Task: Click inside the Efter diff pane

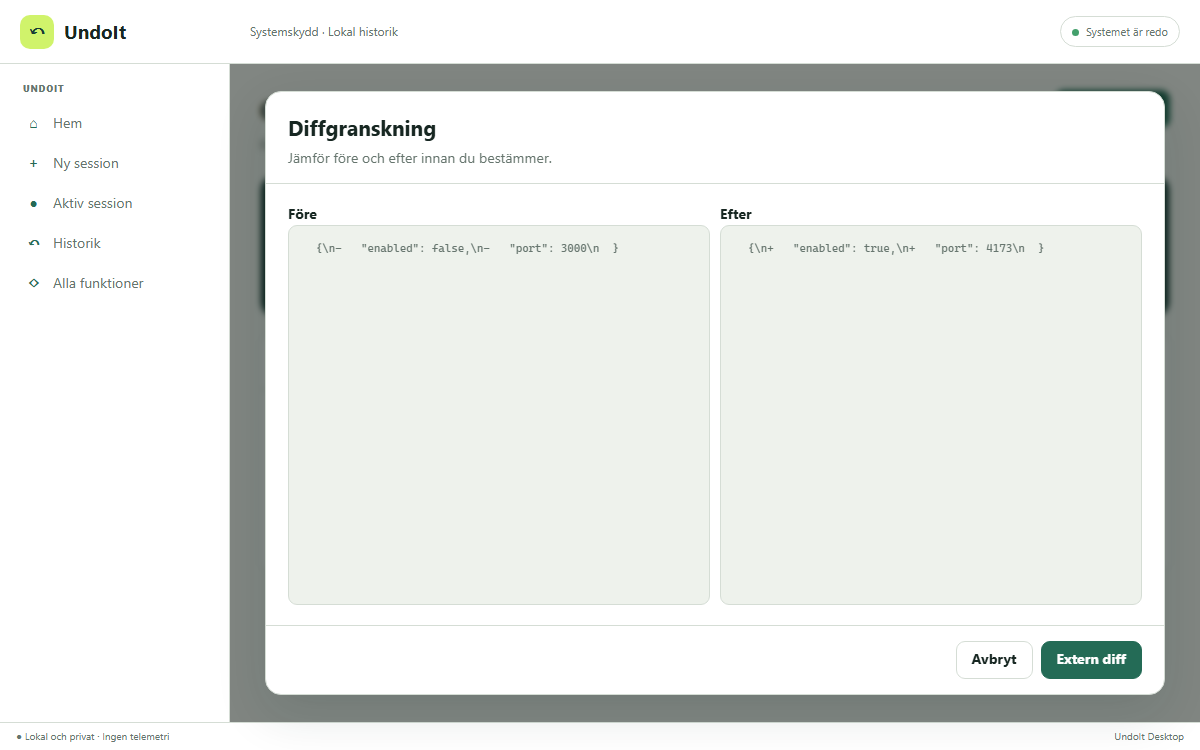Action: point(931,415)
